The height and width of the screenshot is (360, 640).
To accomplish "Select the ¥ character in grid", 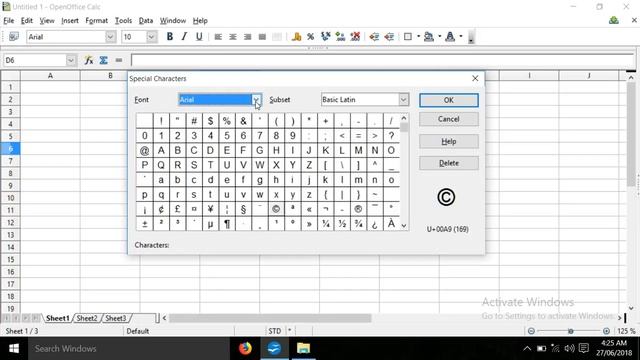I will click(x=210, y=209).
